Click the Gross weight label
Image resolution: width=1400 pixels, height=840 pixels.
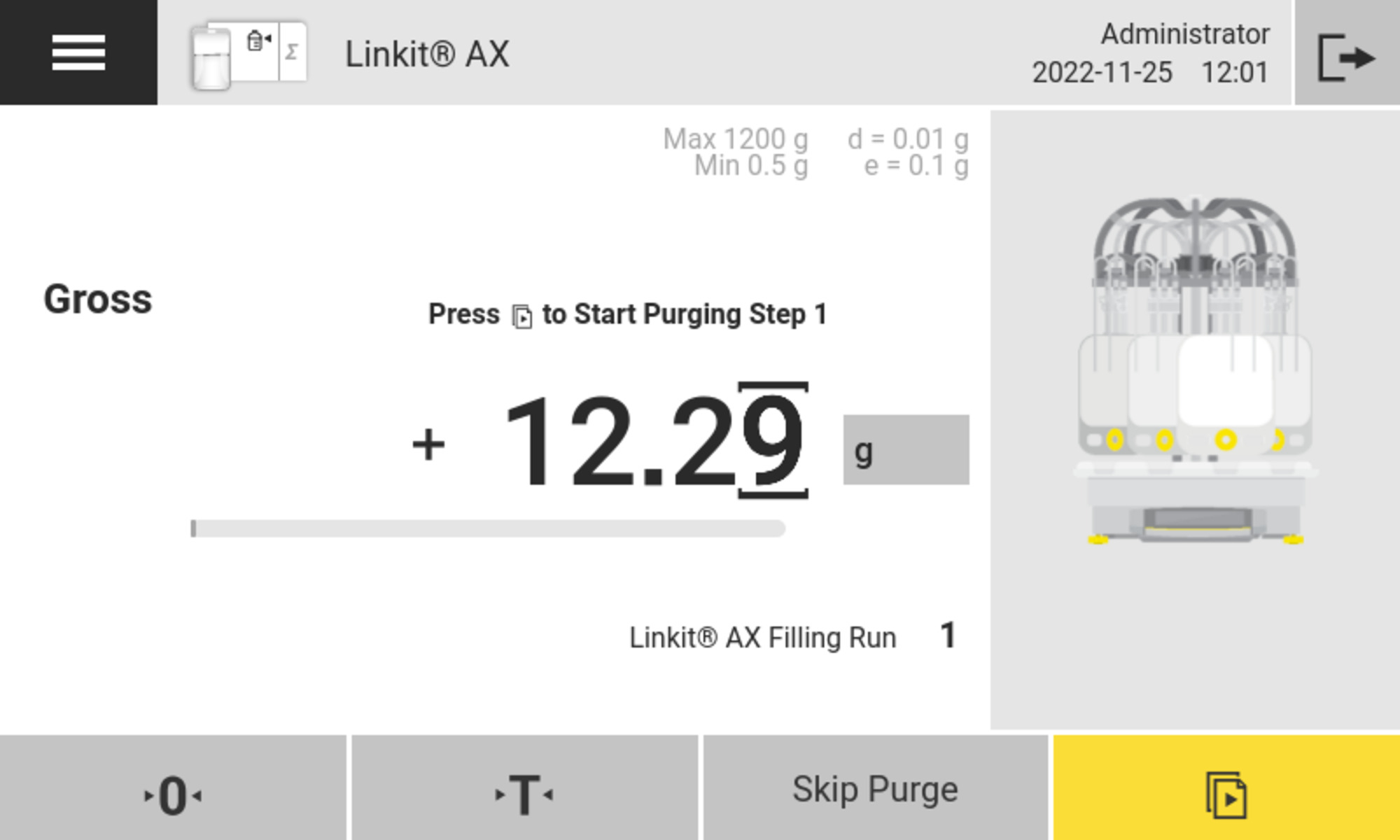(x=98, y=300)
